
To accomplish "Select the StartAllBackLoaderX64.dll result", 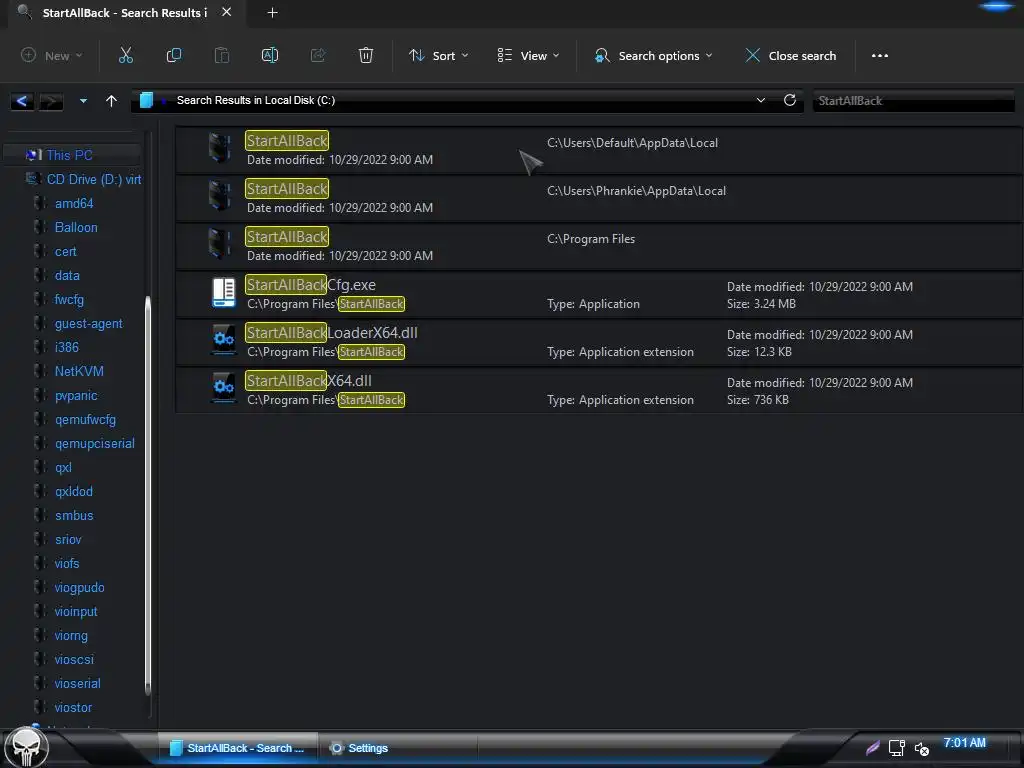I will click(x=598, y=342).
